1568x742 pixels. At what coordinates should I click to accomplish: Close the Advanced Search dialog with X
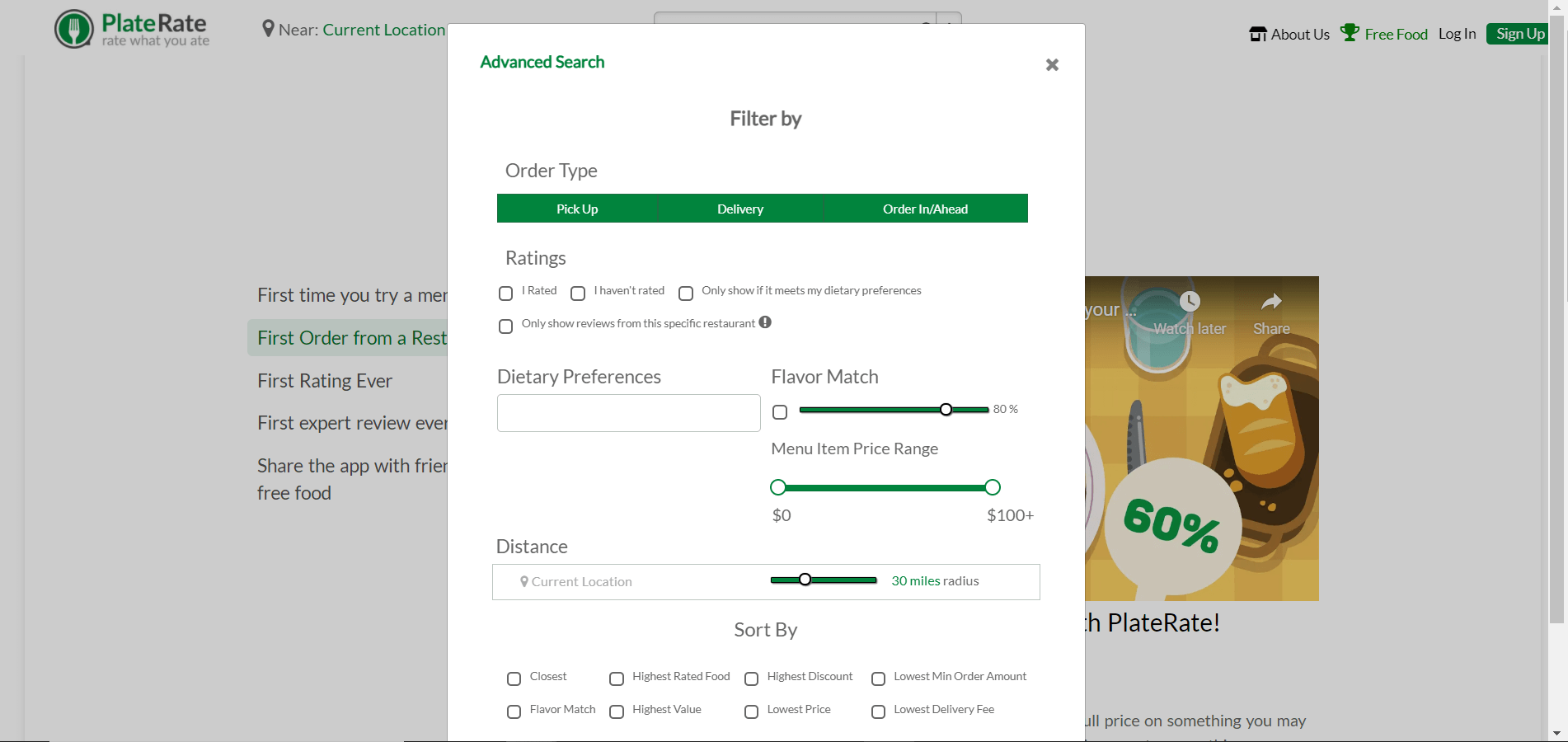point(1052,65)
